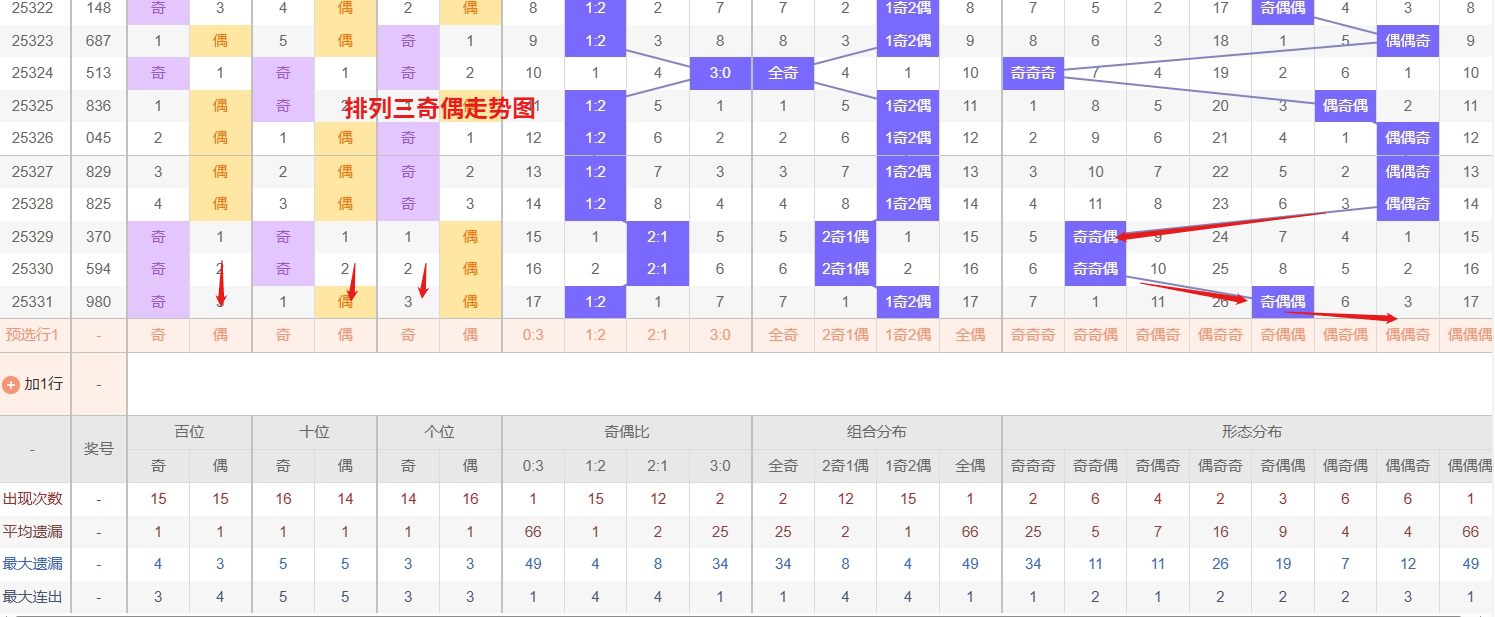Click the 组合分布 column group header
Screen dimensions: 1495x617
pos(876,432)
